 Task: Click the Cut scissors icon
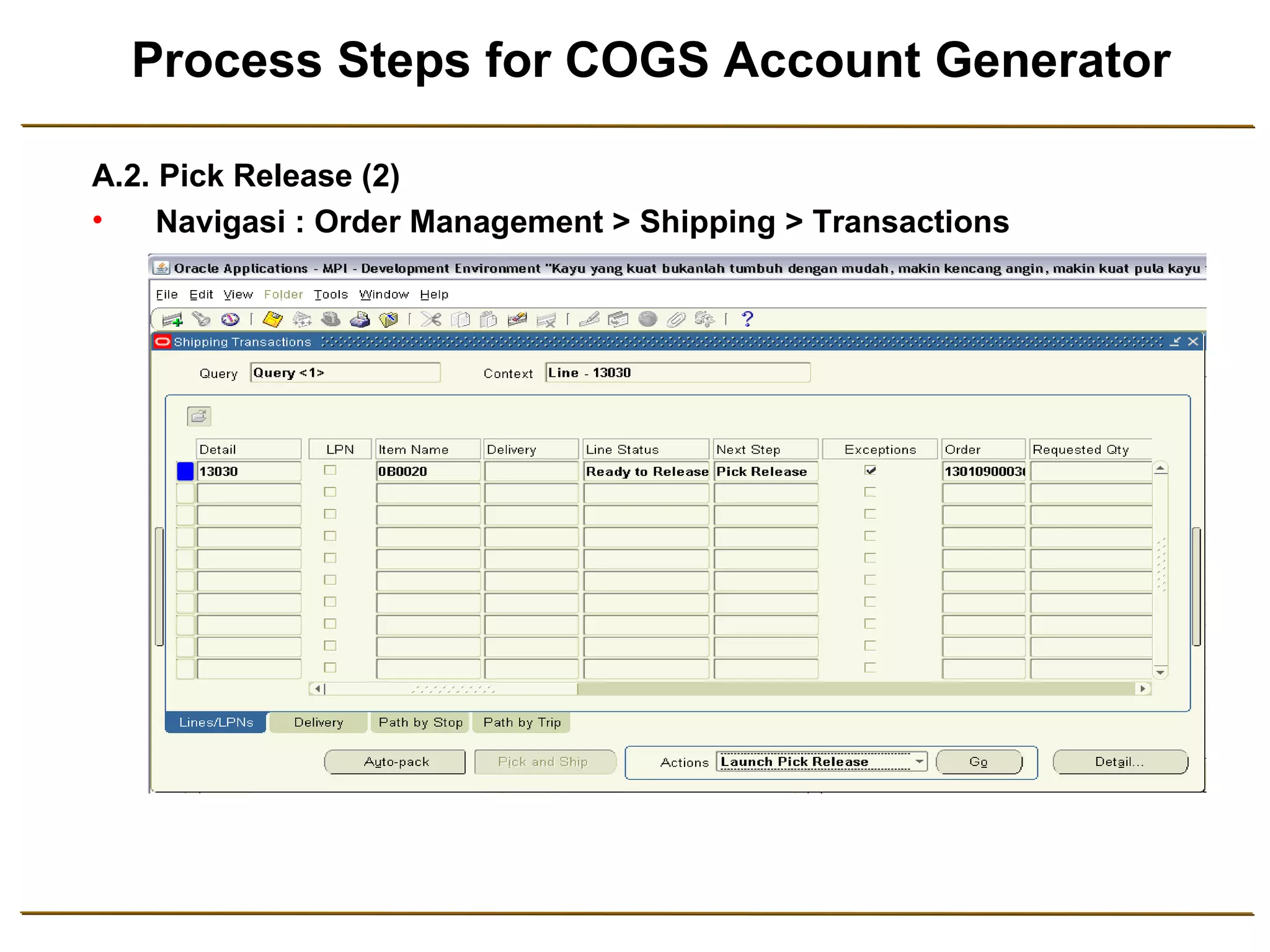coord(431,319)
